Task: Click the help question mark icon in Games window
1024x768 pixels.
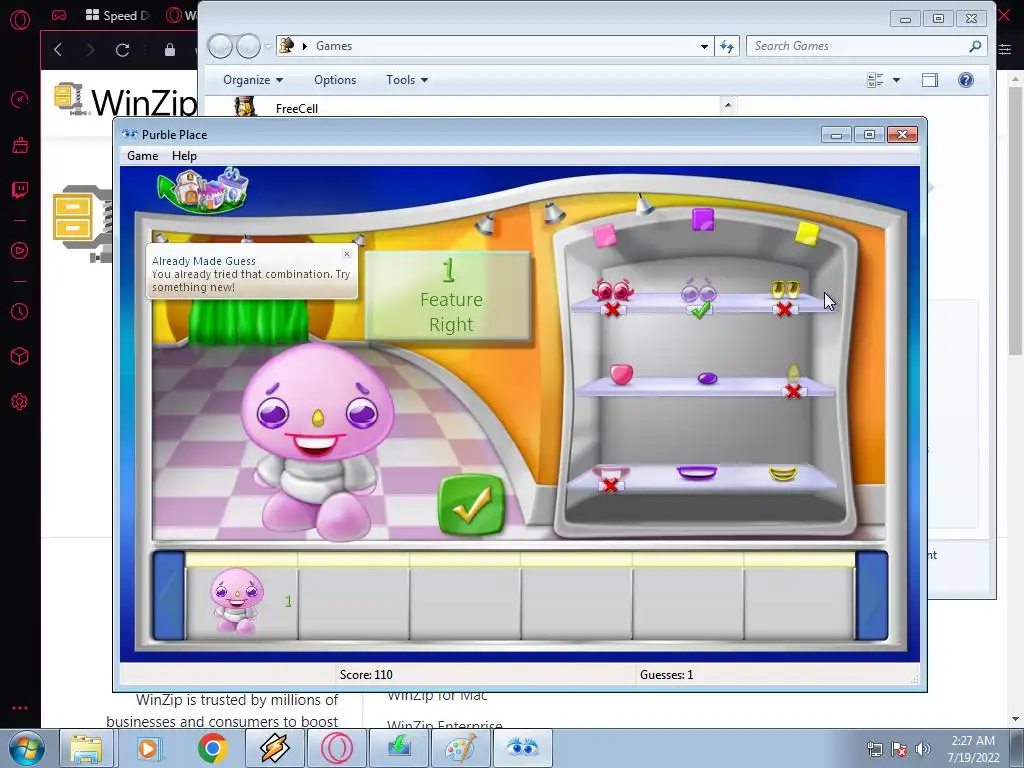Action: [x=966, y=80]
